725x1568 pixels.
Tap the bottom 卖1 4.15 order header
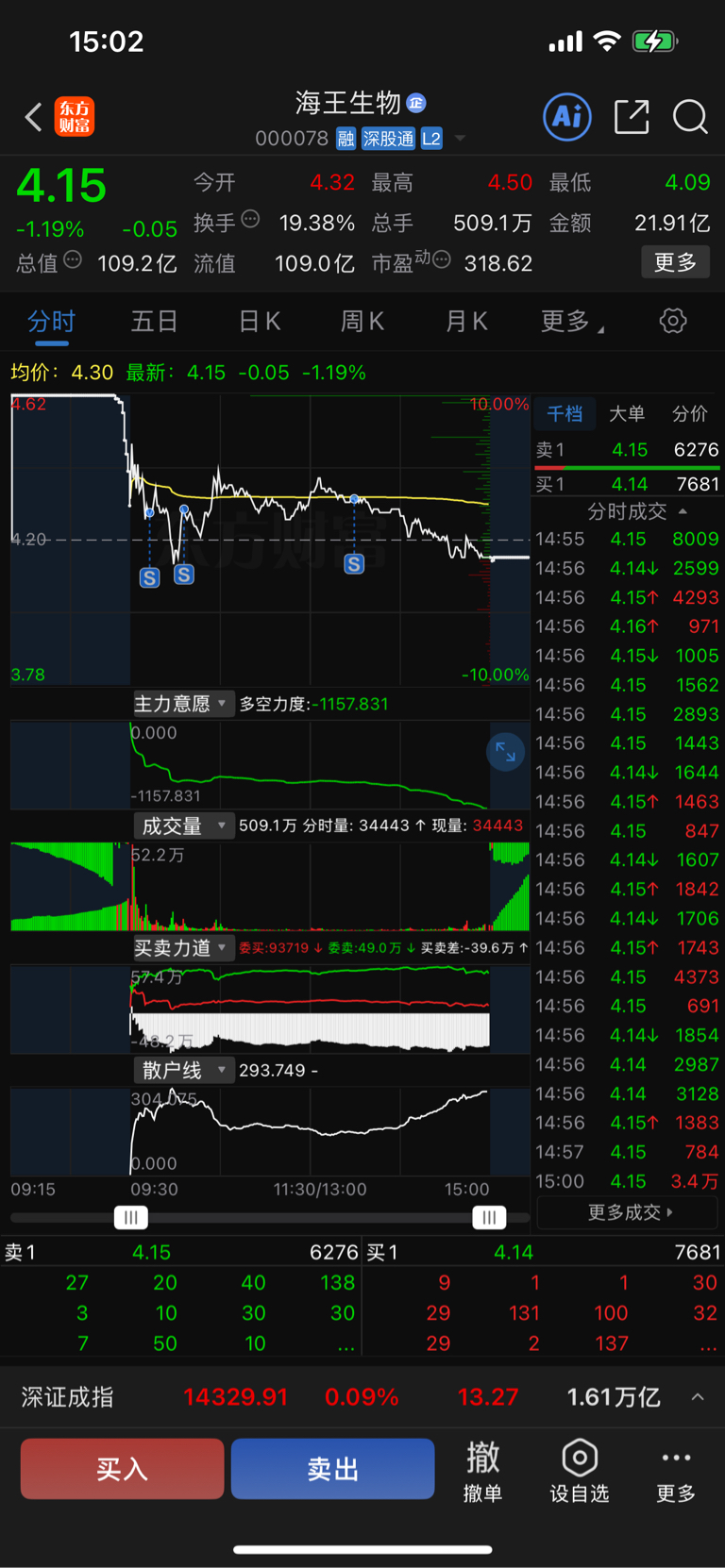[x=181, y=1252]
